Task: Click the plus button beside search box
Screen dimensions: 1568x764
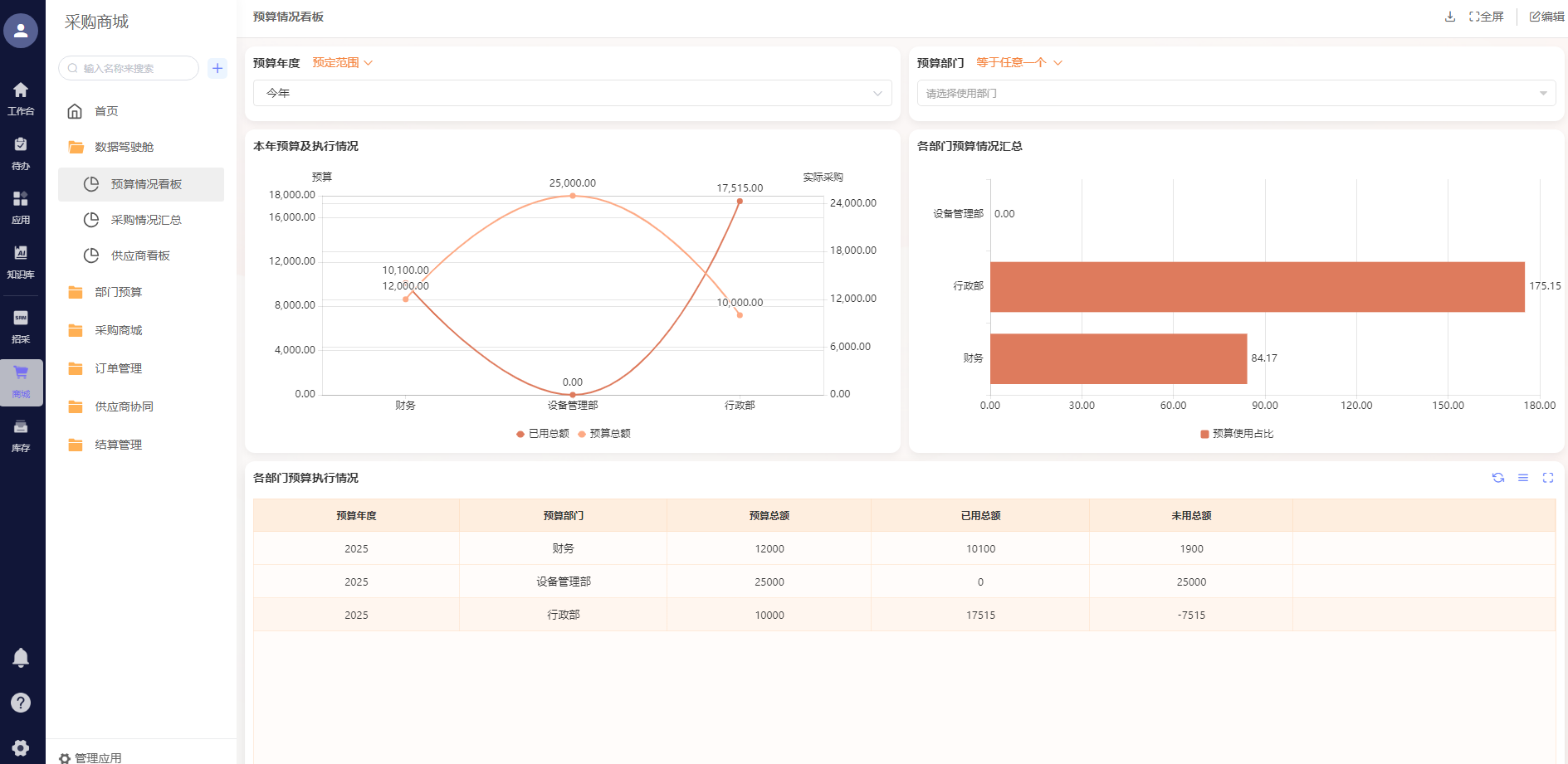Action: click(217, 68)
